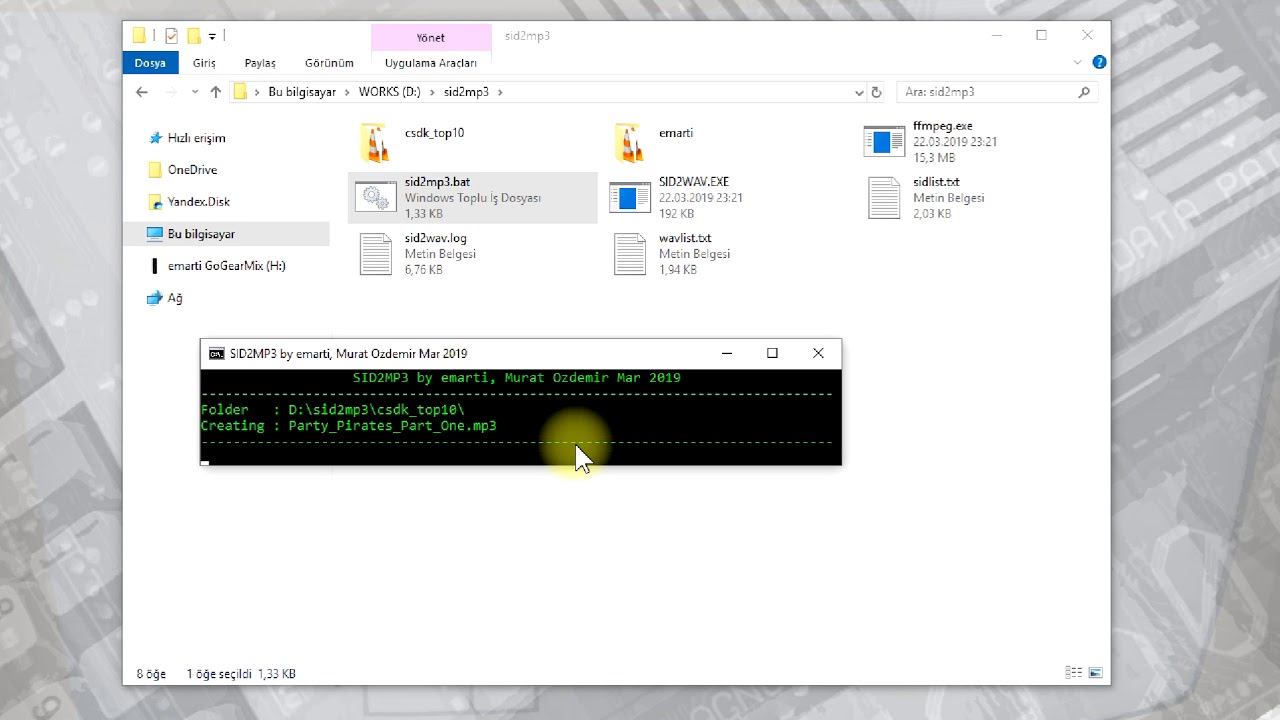This screenshot has width=1280, height=720.
Task: Open the Paylaş ribbon tab
Action: click(x=260, y=62)
